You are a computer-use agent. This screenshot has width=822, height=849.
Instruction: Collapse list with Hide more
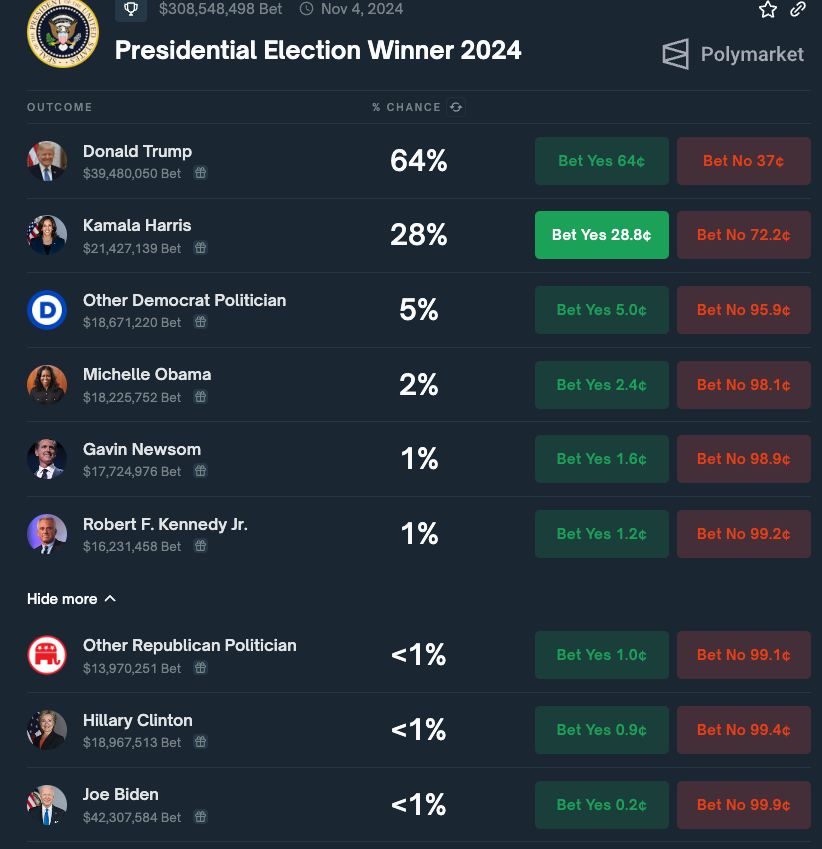[x=71, y=599]
